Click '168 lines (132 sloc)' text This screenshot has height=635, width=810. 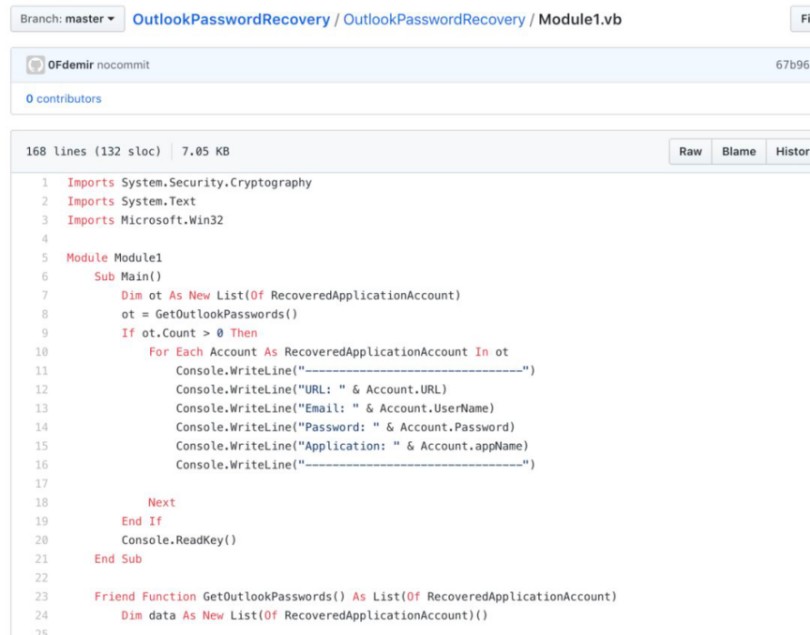tap(94, 151)
